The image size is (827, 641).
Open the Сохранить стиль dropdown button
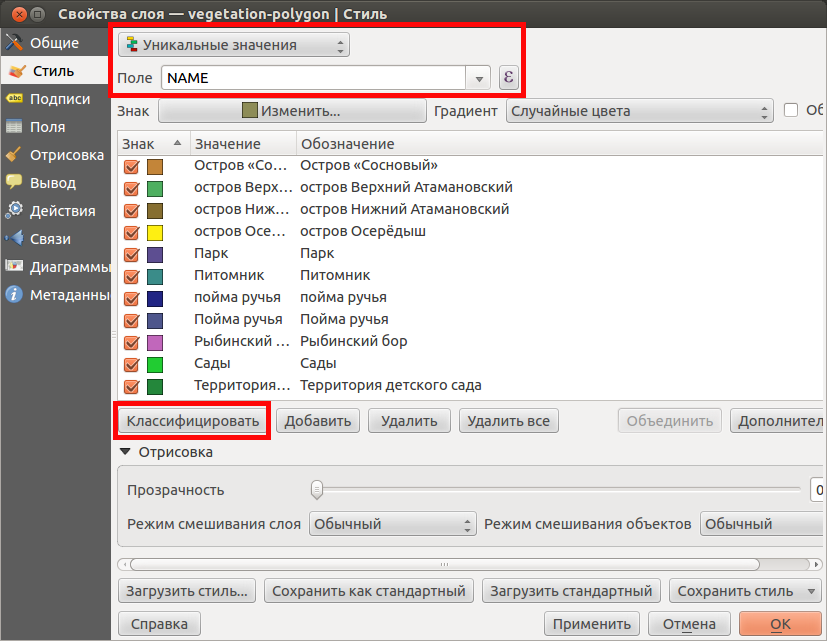click(x=746, y=591)
